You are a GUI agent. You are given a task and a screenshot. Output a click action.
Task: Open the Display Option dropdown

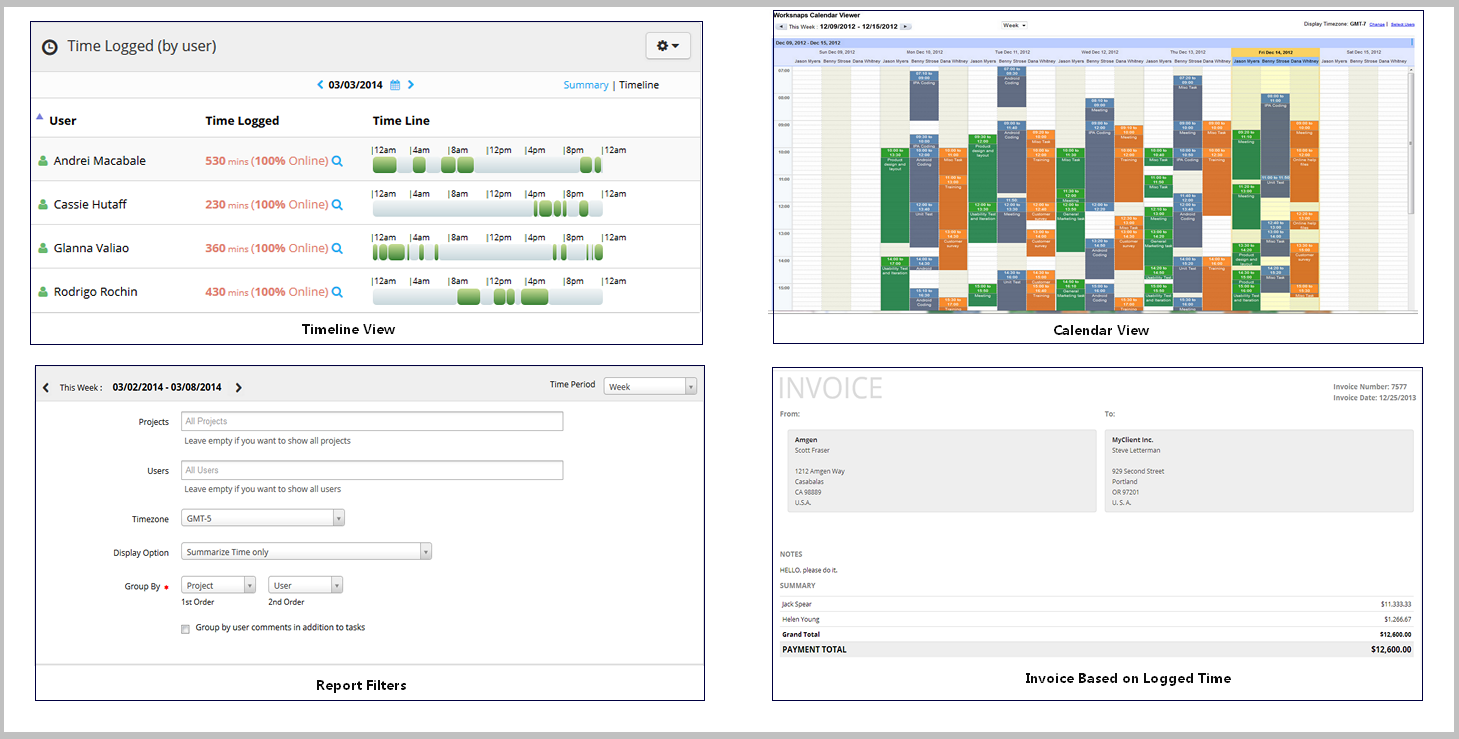tap(306, 552)
